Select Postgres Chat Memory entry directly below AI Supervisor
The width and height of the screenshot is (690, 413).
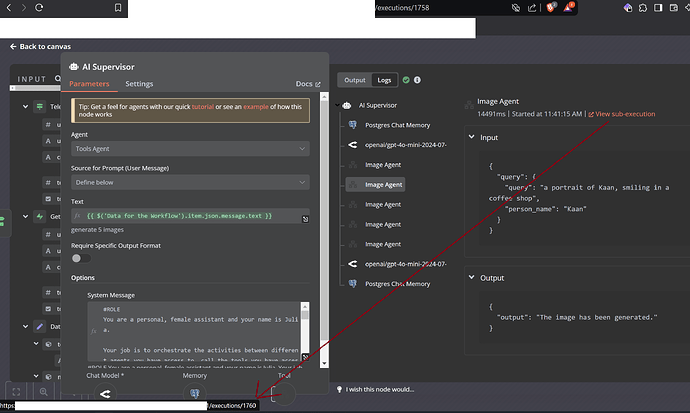click(x=397, y=125)
